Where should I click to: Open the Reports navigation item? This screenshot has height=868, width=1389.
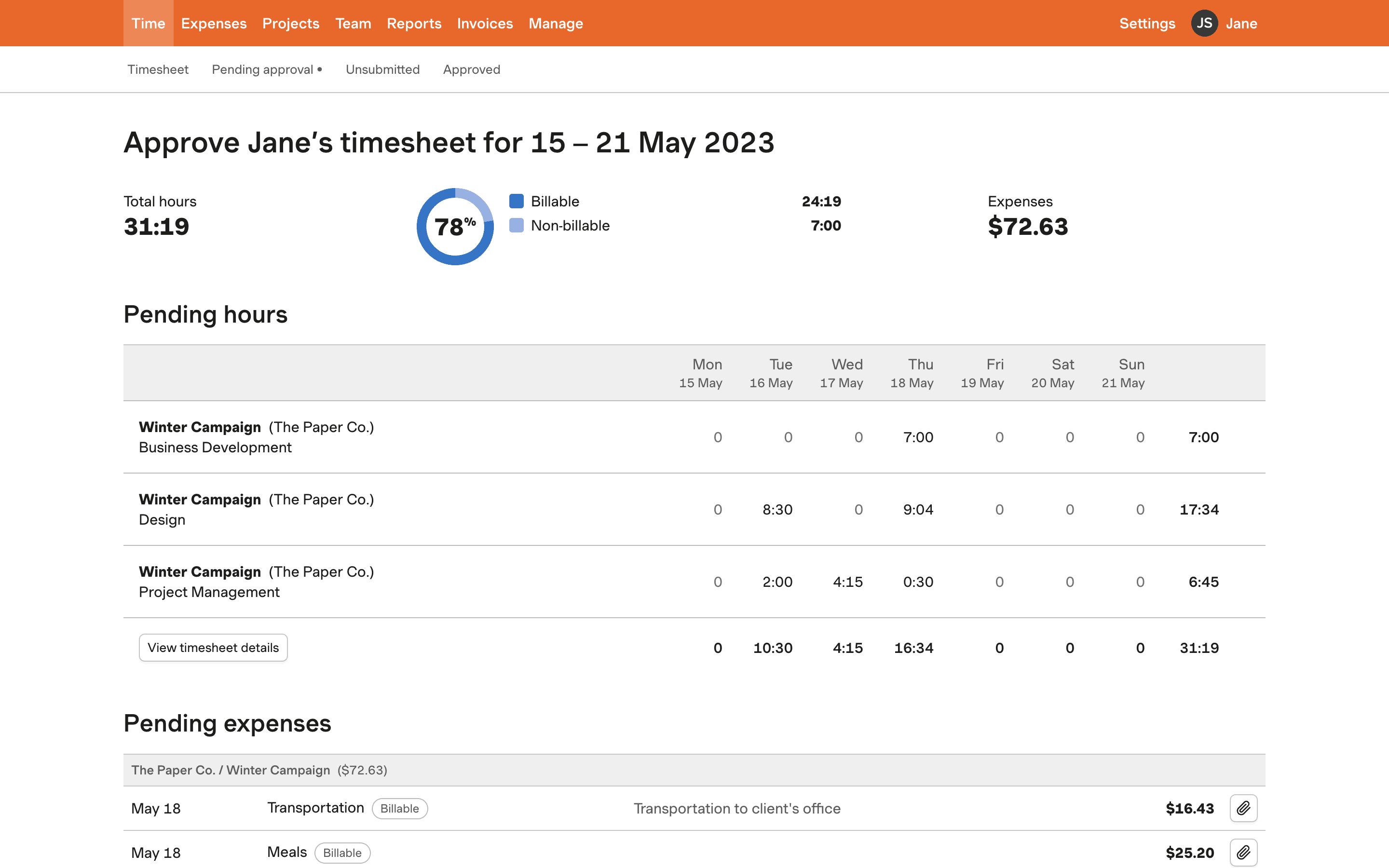tap(414, 24)
